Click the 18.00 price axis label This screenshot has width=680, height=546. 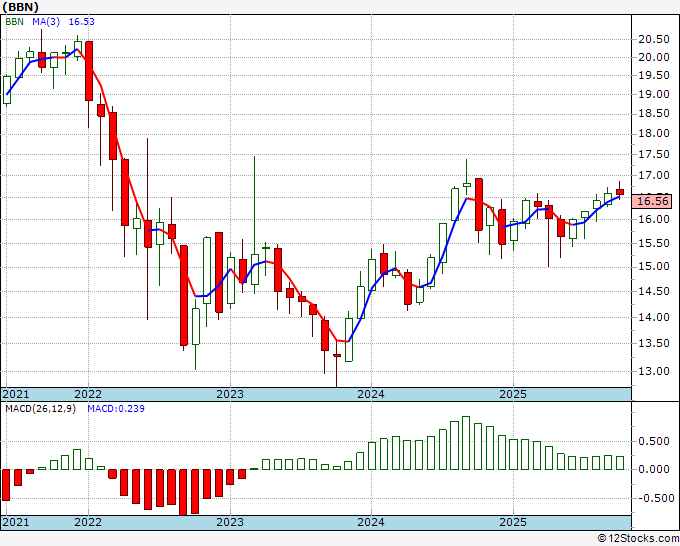coord(654,134)
